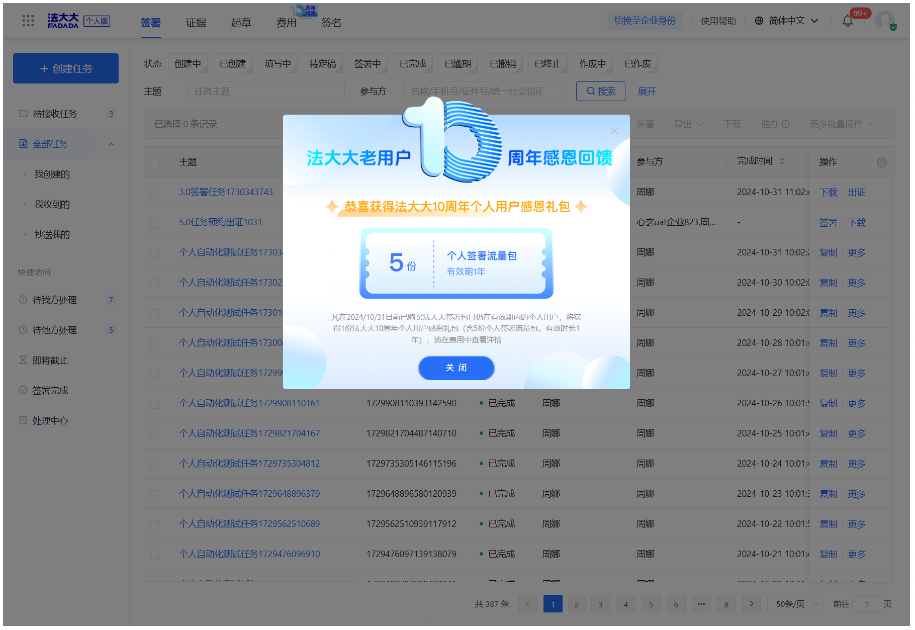Click the 任务主题 input field
This screenshot has width=915, height=630.
266,91
